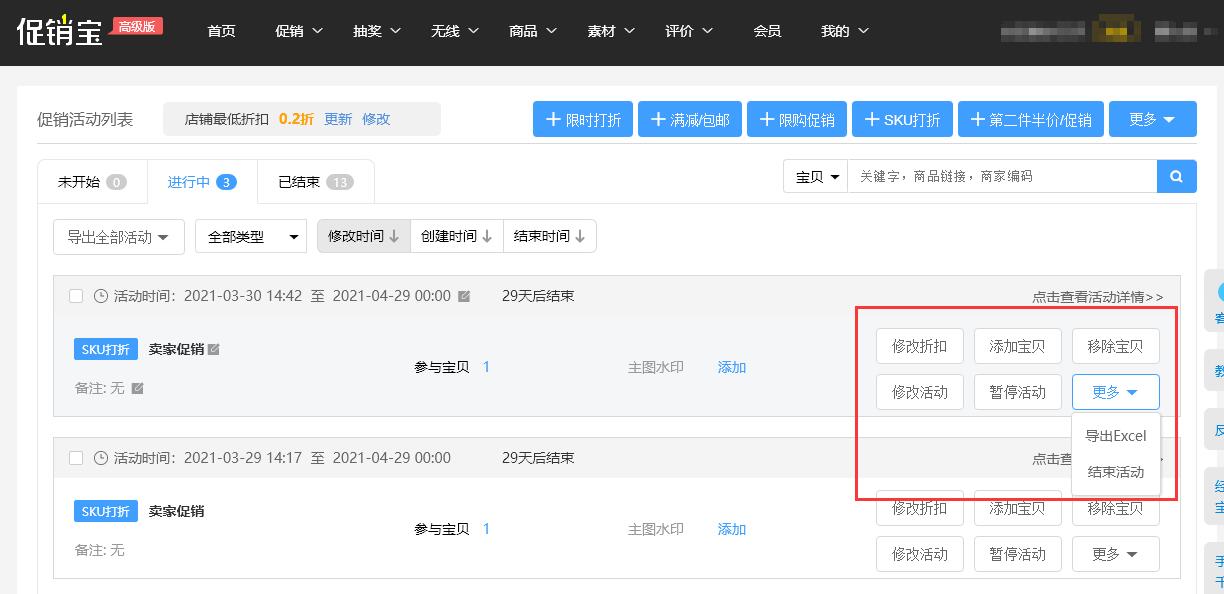The width and height of the screenshot is (1224, 594).
Task: Sort by 修改时间
Action: tap(364, 236)
